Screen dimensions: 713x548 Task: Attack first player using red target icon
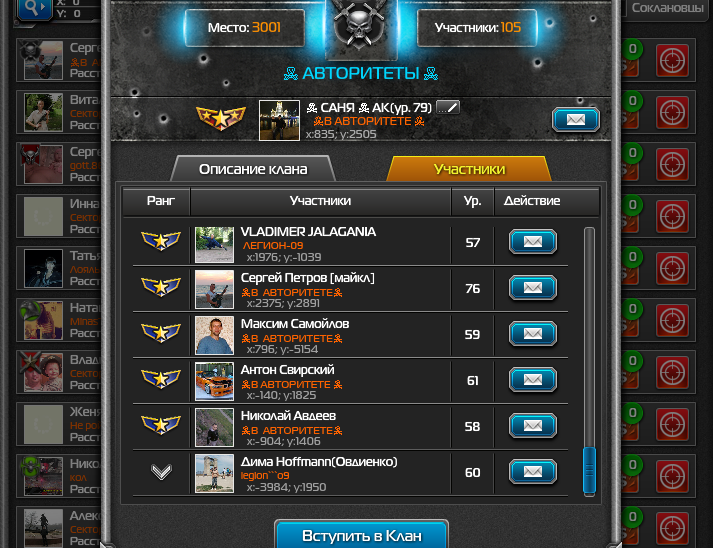pos(672,60)
